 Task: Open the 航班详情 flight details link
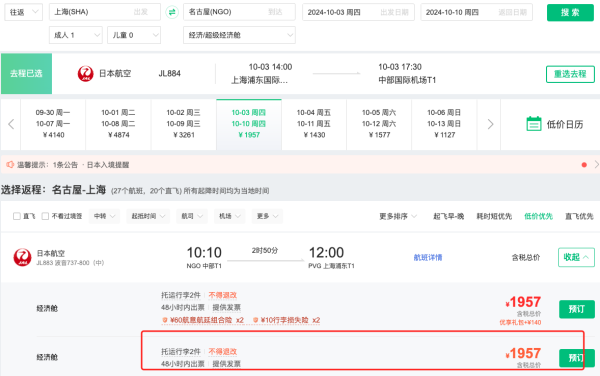[x=428, y=257]
